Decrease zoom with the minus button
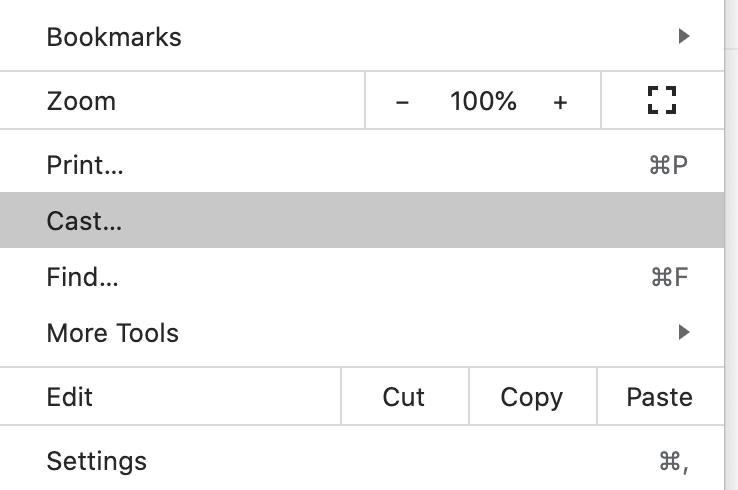Image resolution: width=738 pixels, height=490 pixels. [402, 102]
